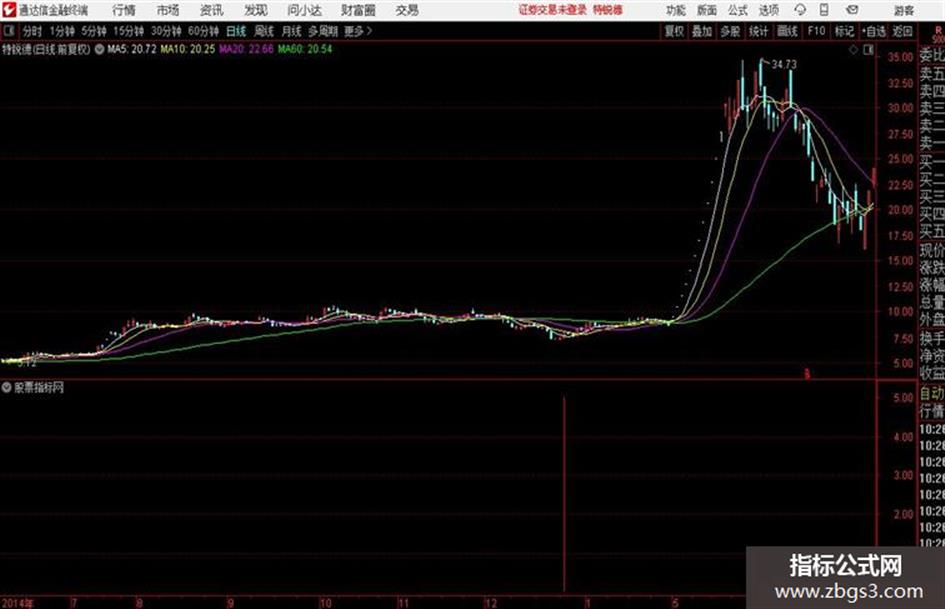Click the 通达信 app logo icon

(8, 10)
